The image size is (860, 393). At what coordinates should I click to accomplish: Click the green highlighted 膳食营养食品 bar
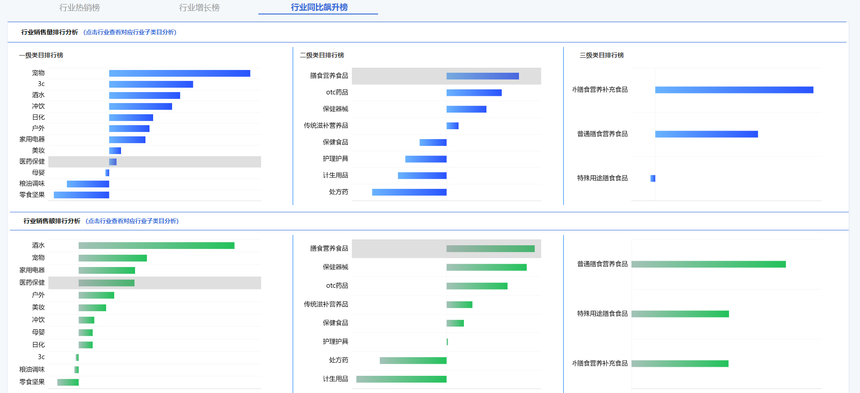[490, 249]
